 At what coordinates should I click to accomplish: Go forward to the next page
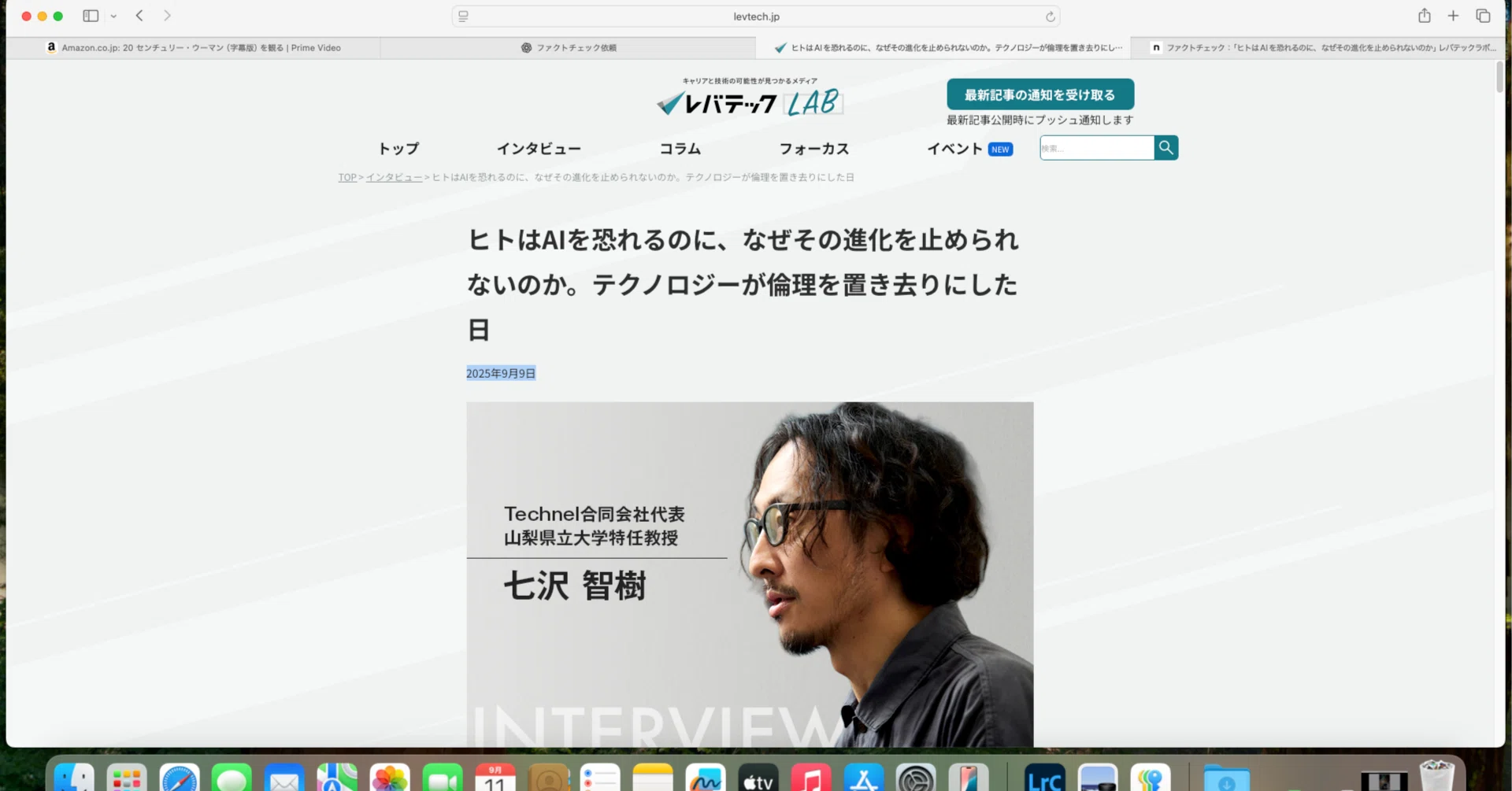click(167, 16)
